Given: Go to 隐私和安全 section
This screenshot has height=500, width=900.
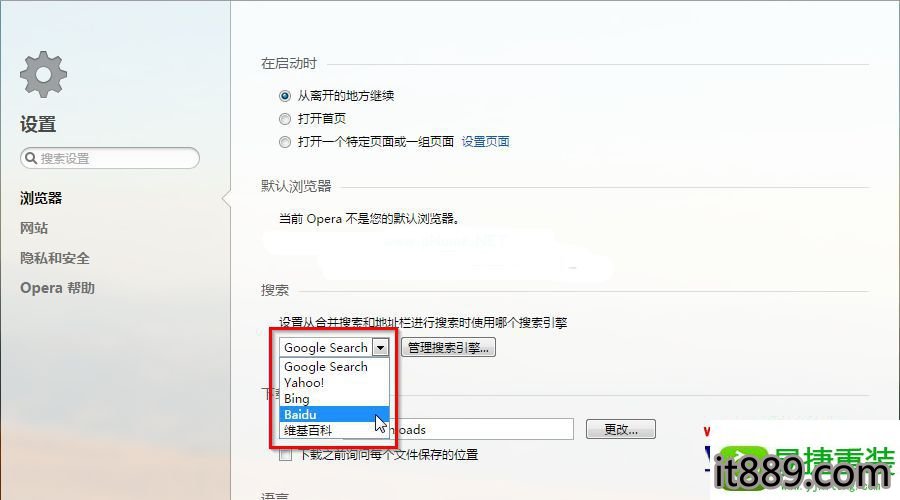Looking at the screenshot, I should 55,258.
